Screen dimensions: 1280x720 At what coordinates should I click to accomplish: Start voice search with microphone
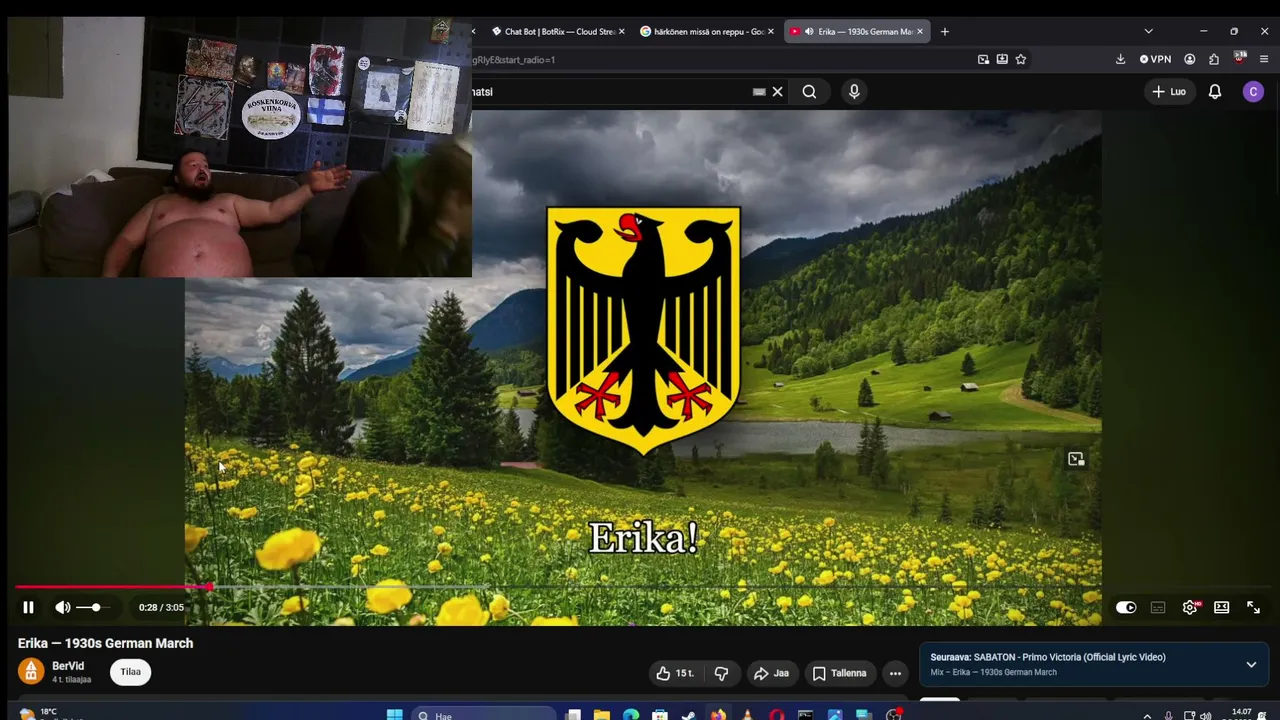point(854,92)
